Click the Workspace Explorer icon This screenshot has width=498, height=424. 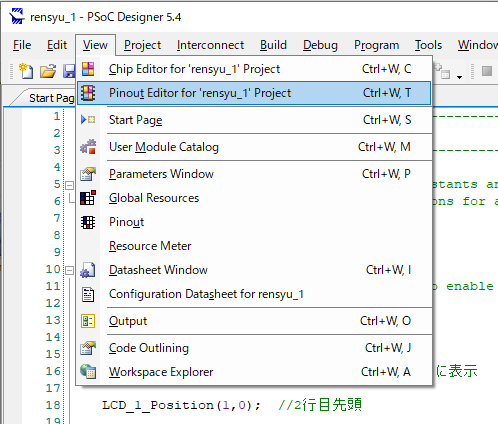[88, 372]
